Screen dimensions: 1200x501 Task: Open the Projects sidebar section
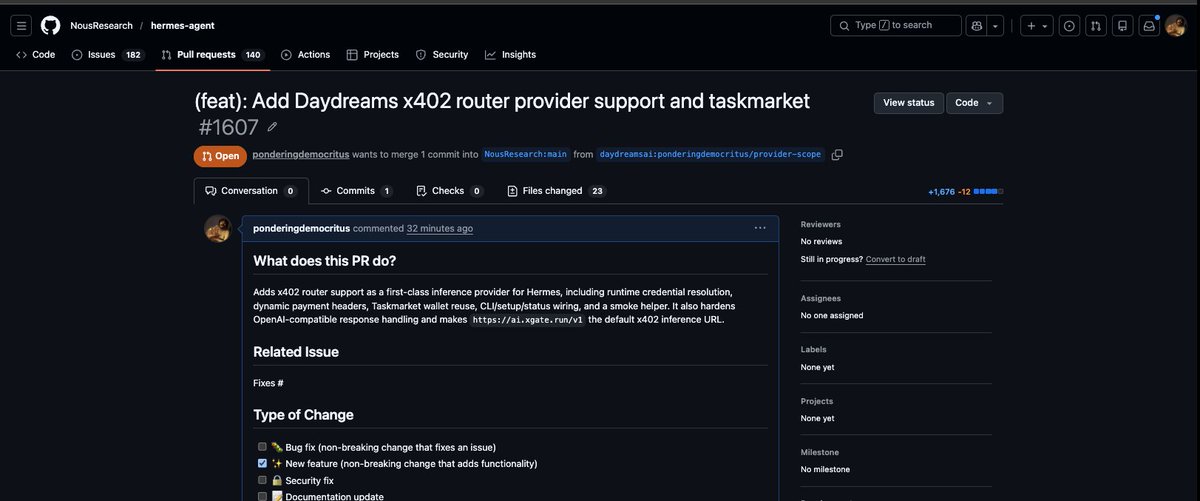click(x=818, y=401)
